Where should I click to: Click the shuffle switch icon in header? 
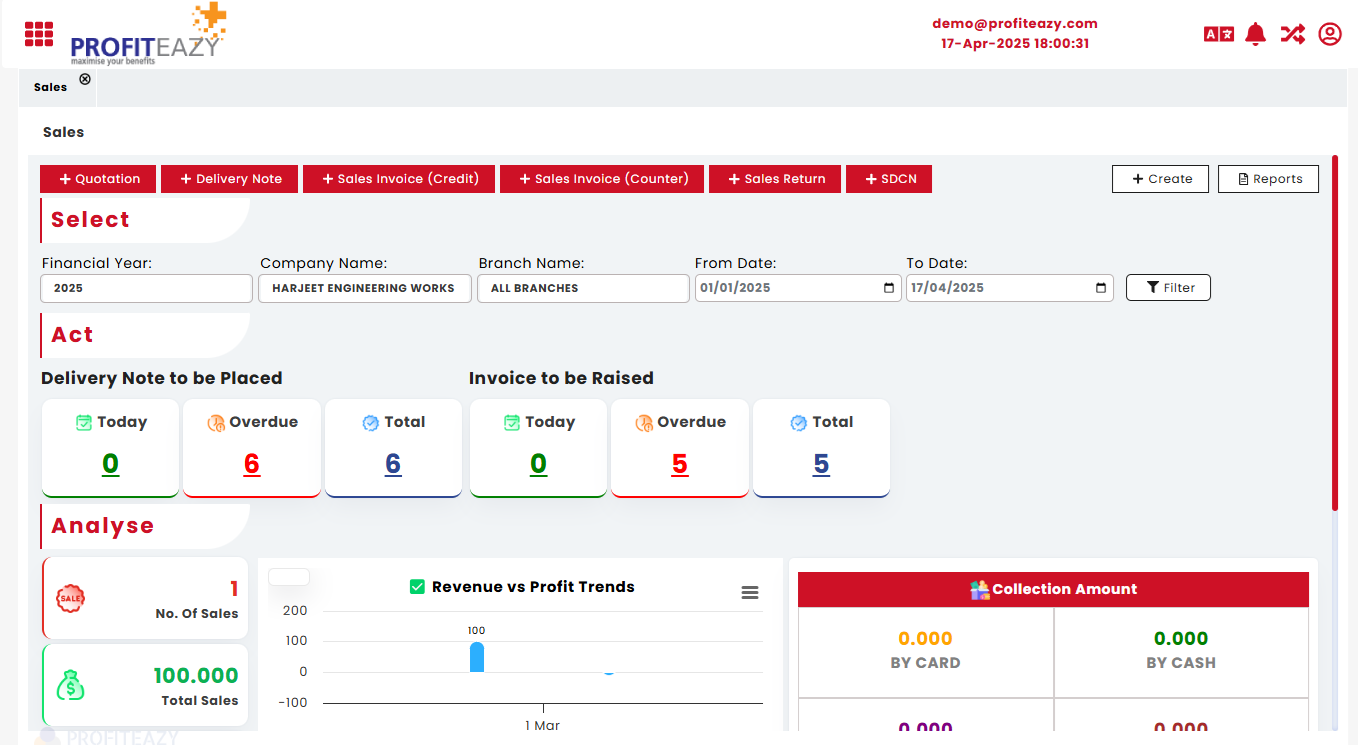1292,34
